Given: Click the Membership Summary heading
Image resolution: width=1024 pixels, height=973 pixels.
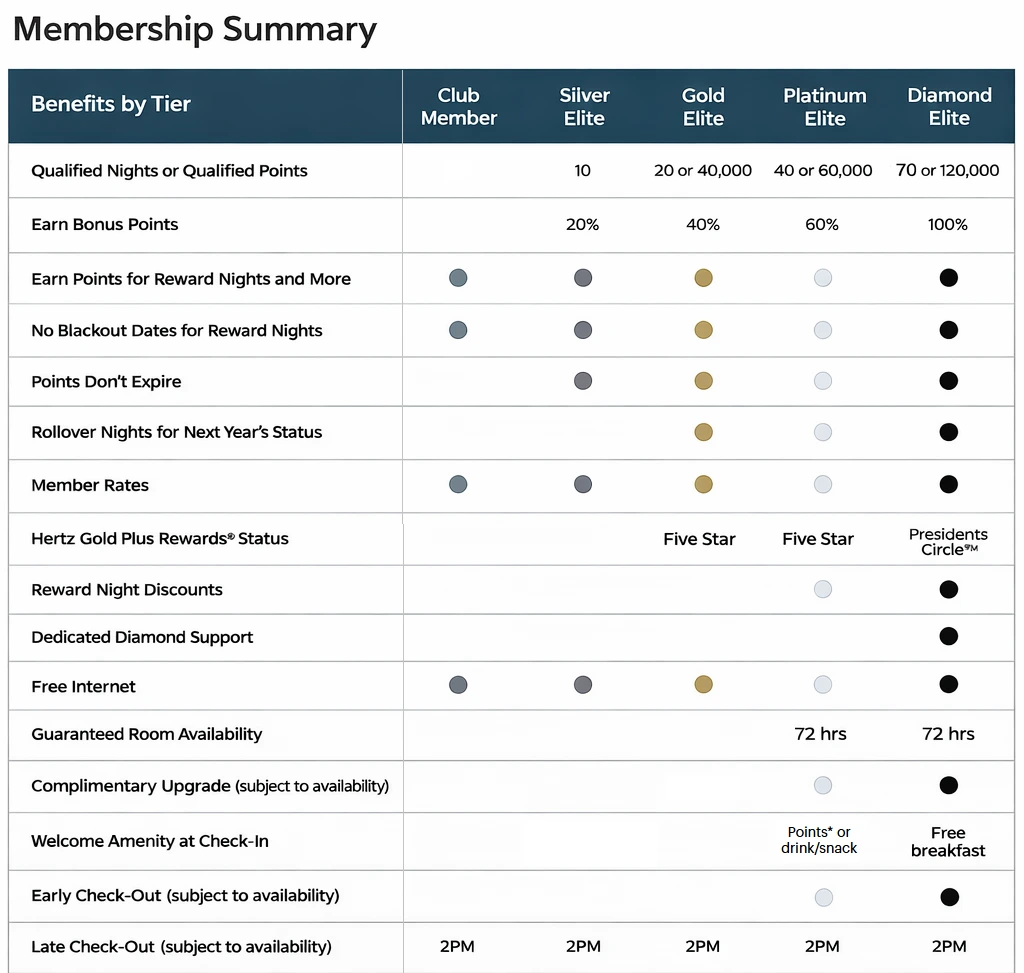Looking at the screenshot, I should (x=195, y=30).
